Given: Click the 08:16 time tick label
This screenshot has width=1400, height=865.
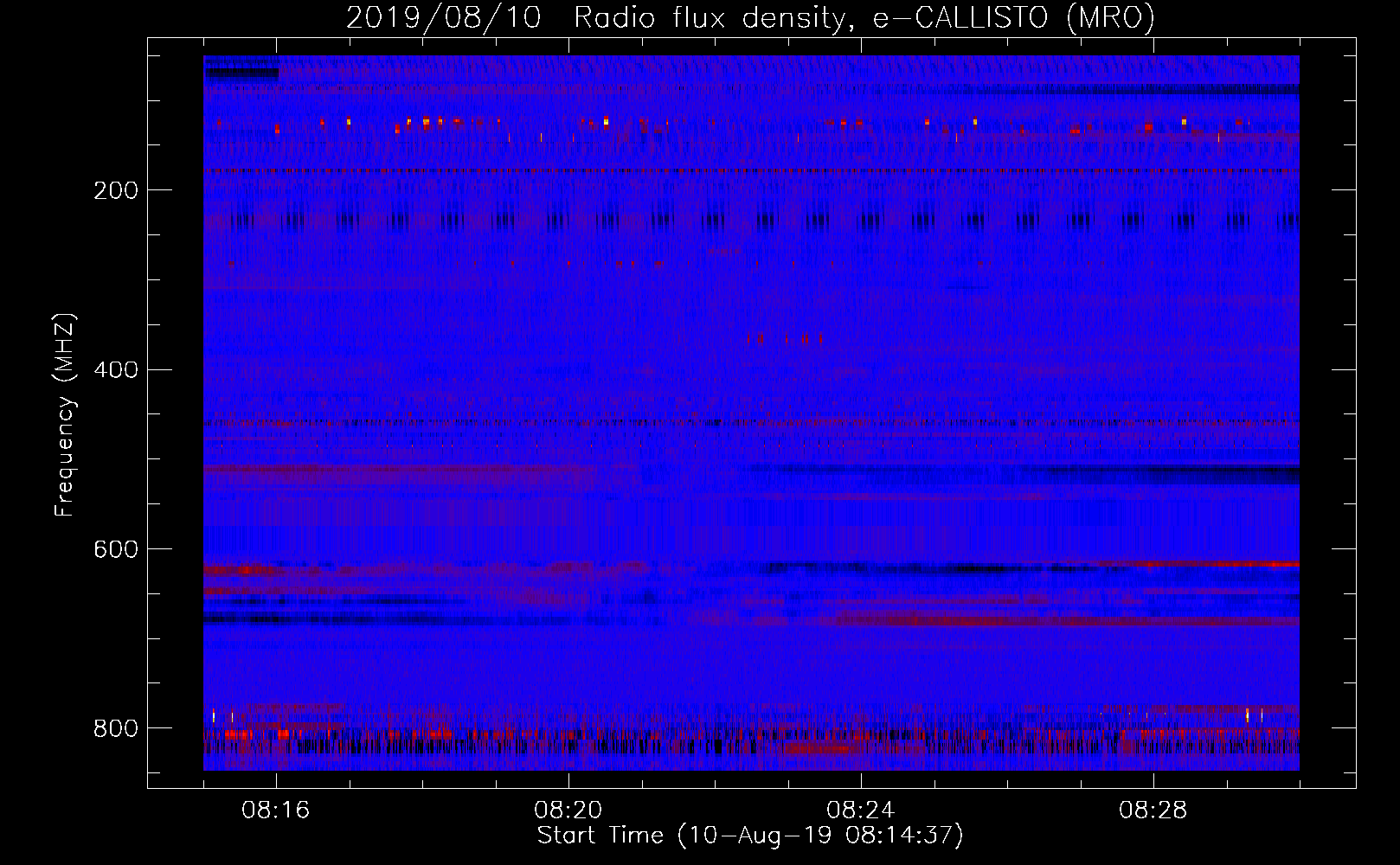Looking at the screenshot, I should click(x=276, y=811).
